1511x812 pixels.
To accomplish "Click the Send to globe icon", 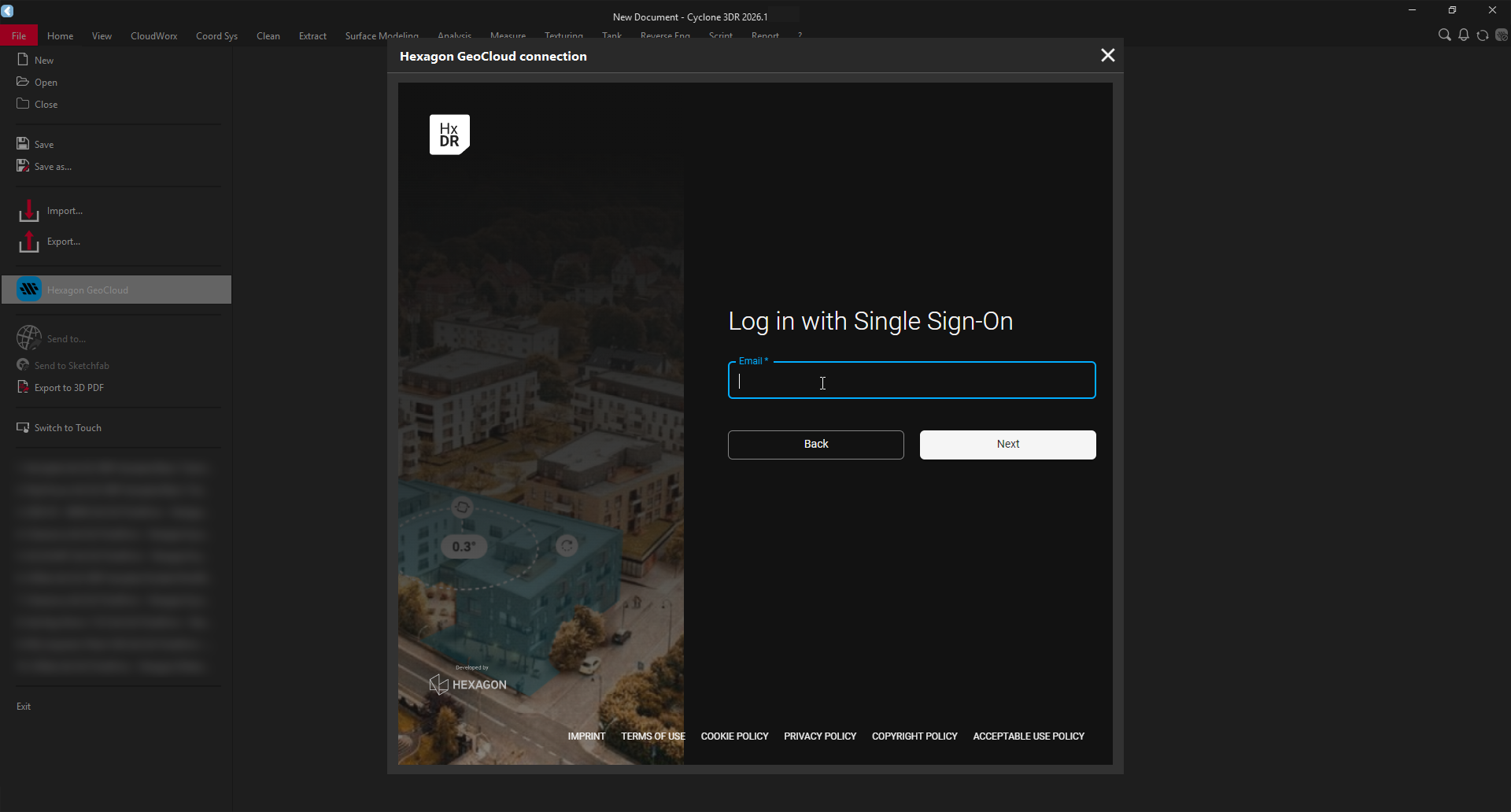I will coord(29,338).
